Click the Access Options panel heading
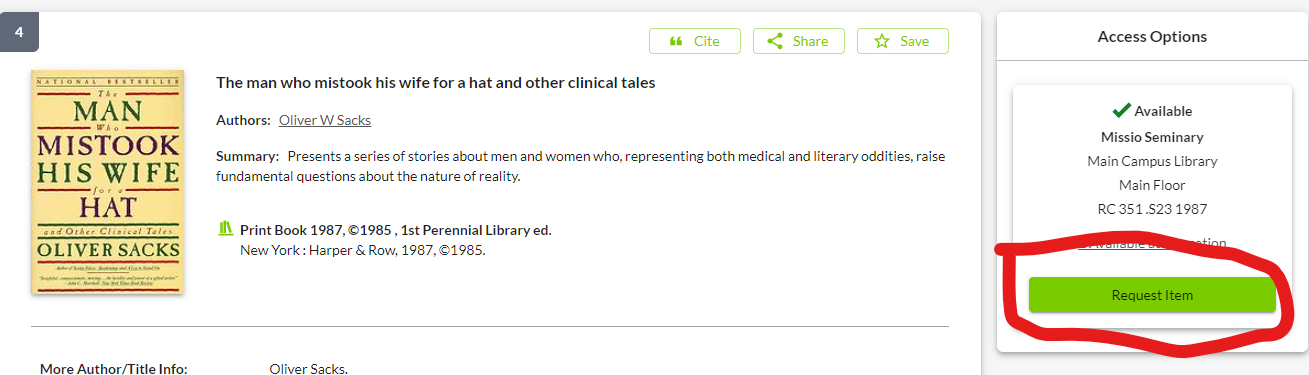1309x375 pixels. [1152, 37]
